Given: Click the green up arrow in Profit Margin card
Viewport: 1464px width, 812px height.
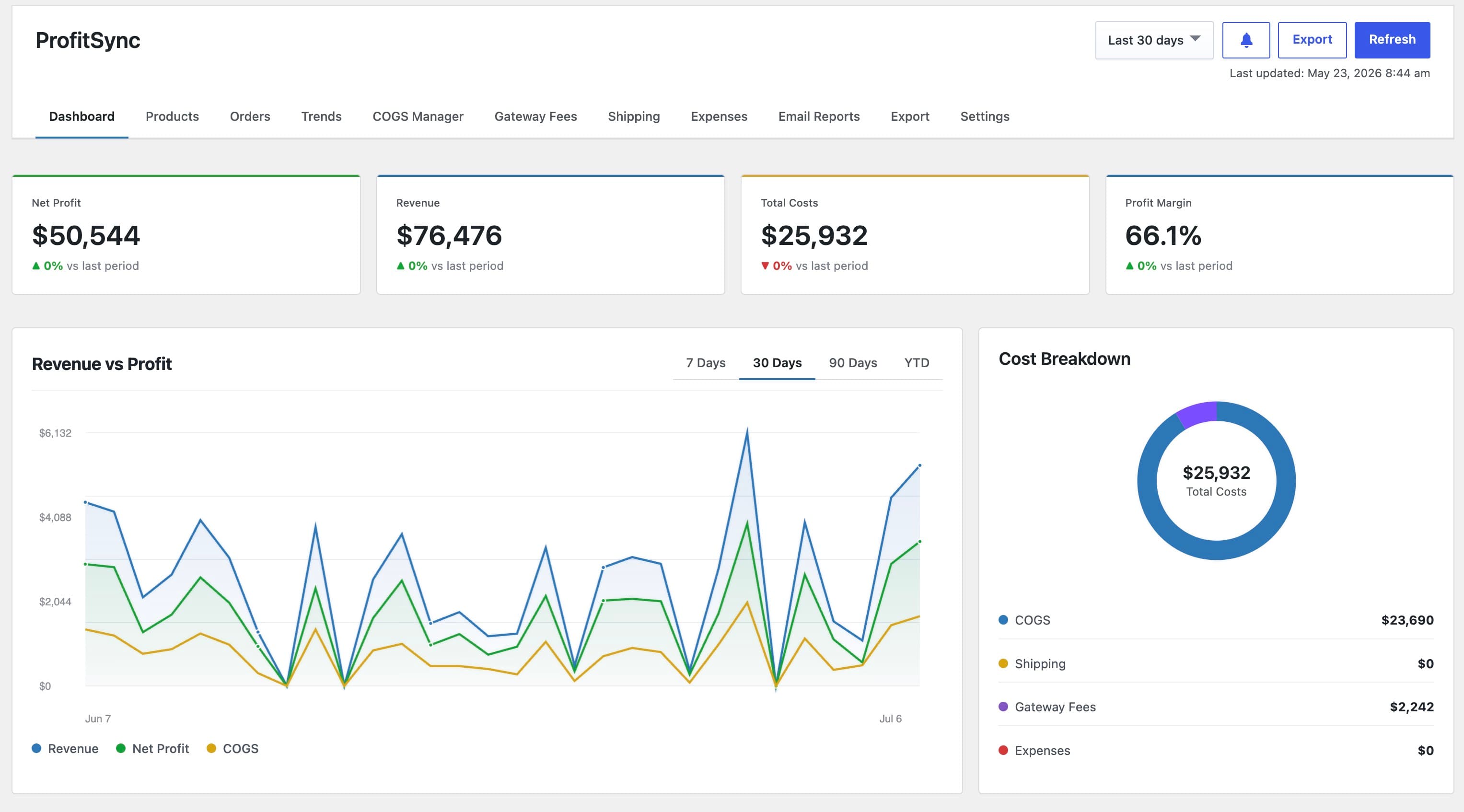Looking at the screenshot, I should click(x=1130, y=266).
